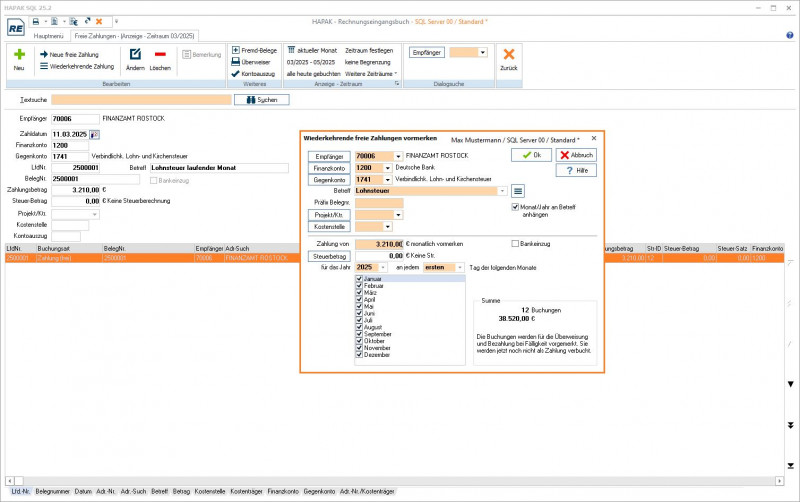The image size is (800, 502).
Task: Open the year 2025 dropdown
Action: tap(382, 268)
